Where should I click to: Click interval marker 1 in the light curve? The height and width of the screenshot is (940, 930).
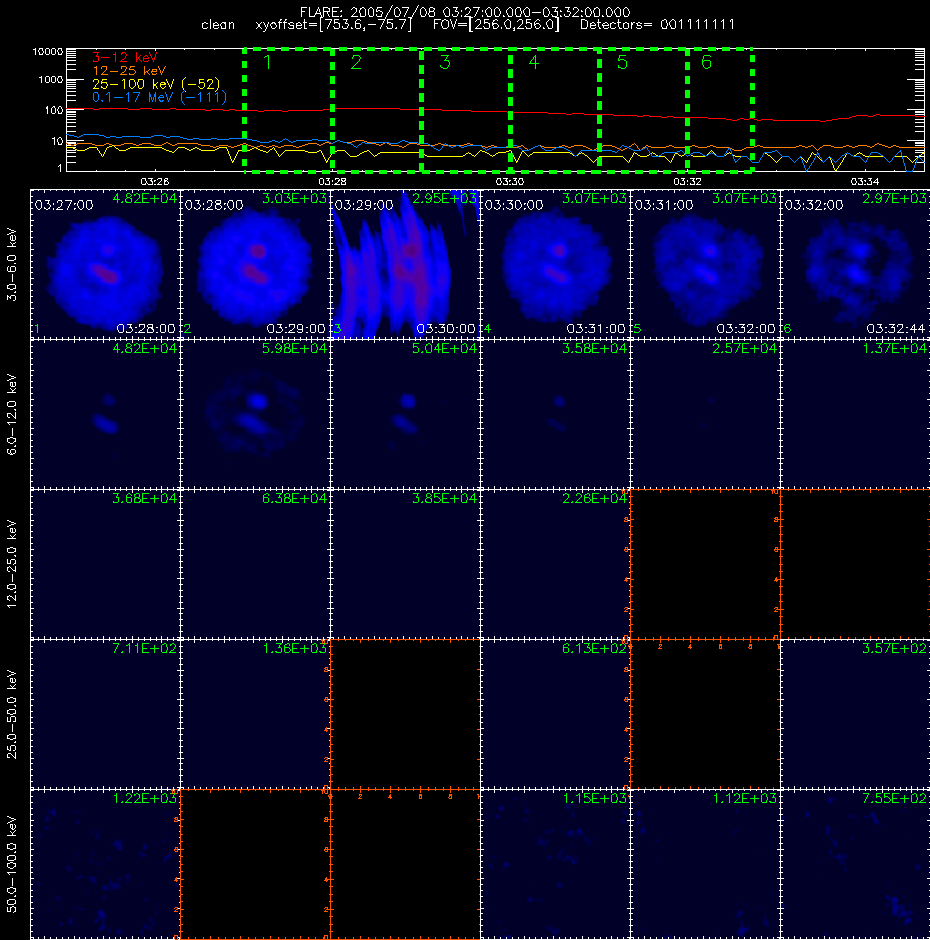click(267, 62)
